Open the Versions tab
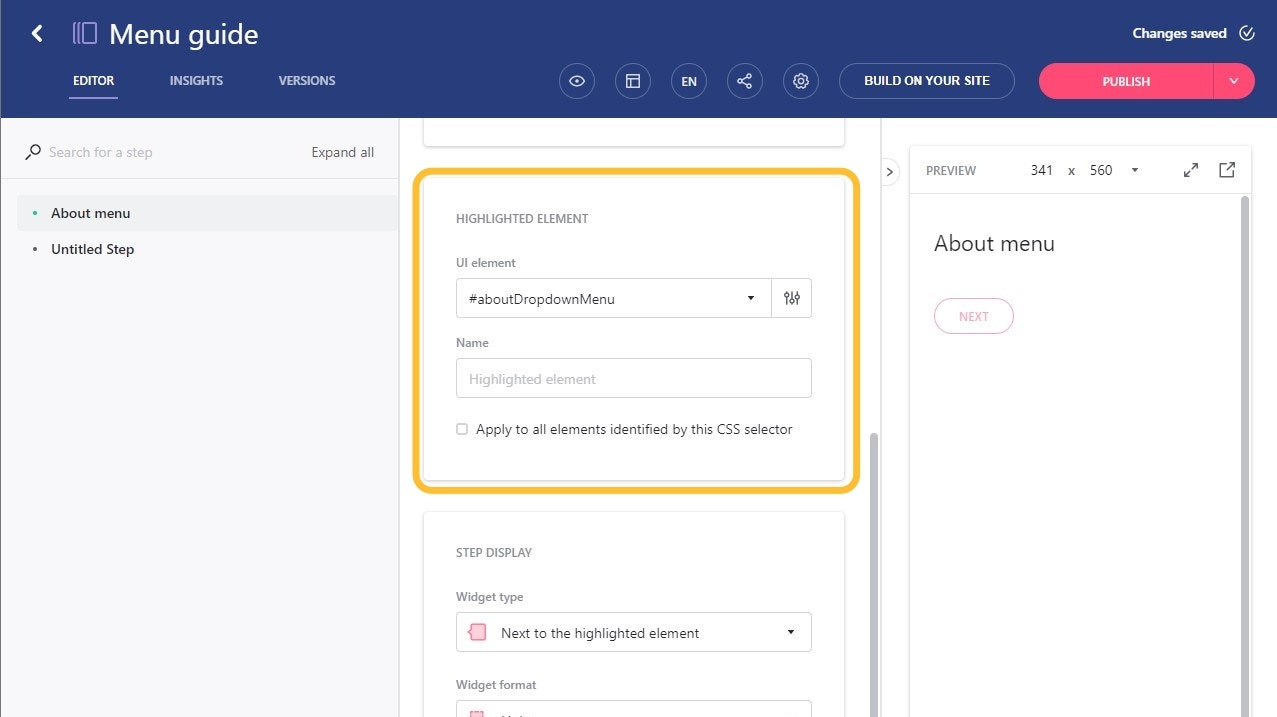This screenshot has height=717, width=1277. tap(306, 81)
